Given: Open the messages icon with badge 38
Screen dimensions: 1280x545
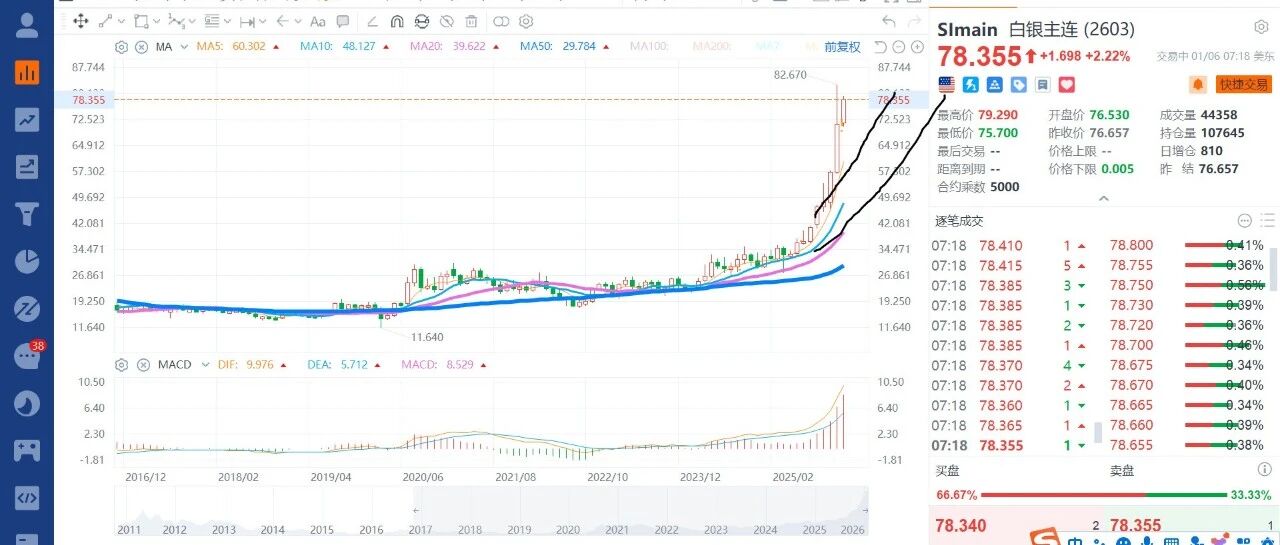Looking at the screenshot, I should pos(27,356).
